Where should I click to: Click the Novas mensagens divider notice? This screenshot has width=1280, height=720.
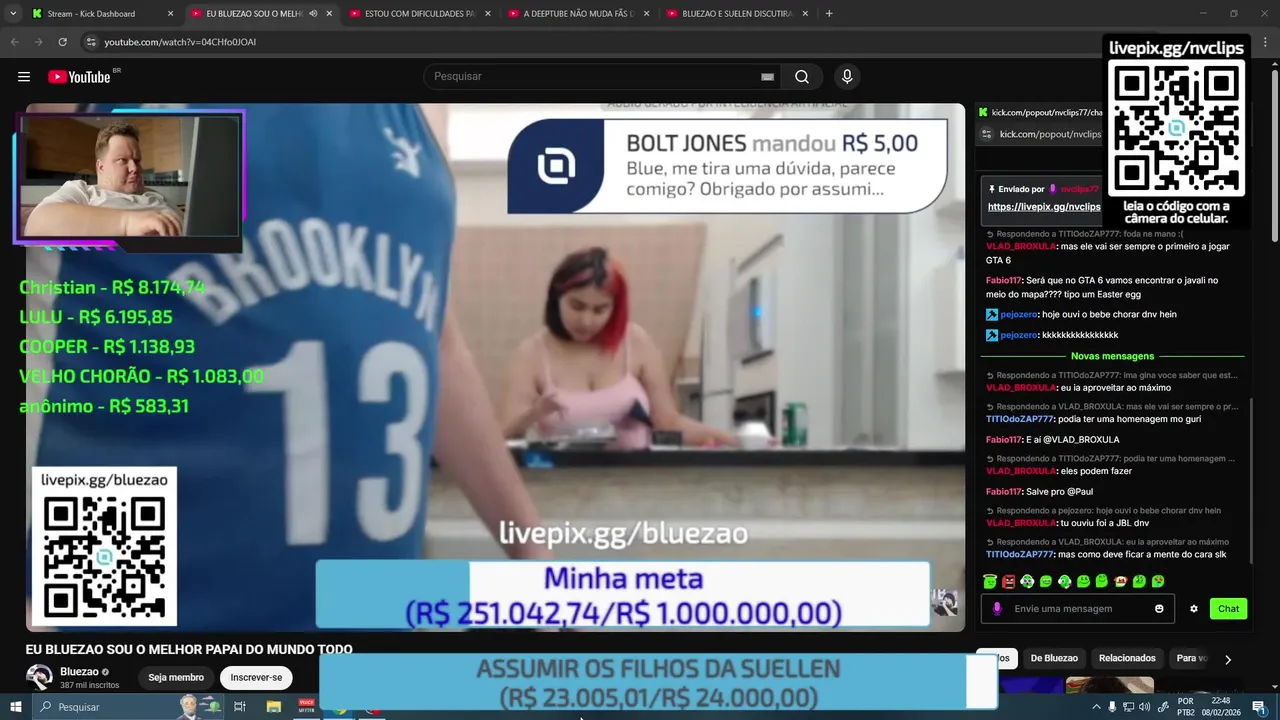(x=1112, y=356)
